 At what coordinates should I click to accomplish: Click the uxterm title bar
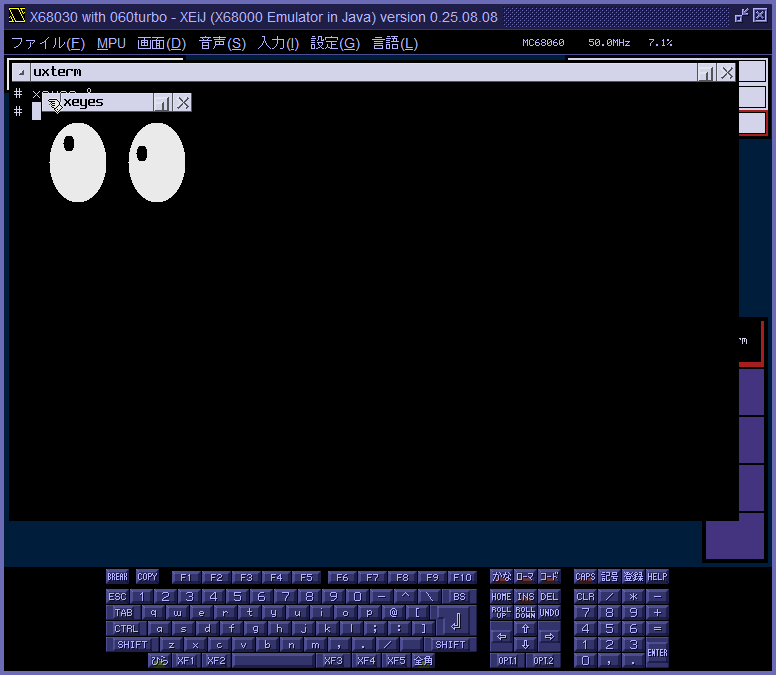[x=364, y=72]
